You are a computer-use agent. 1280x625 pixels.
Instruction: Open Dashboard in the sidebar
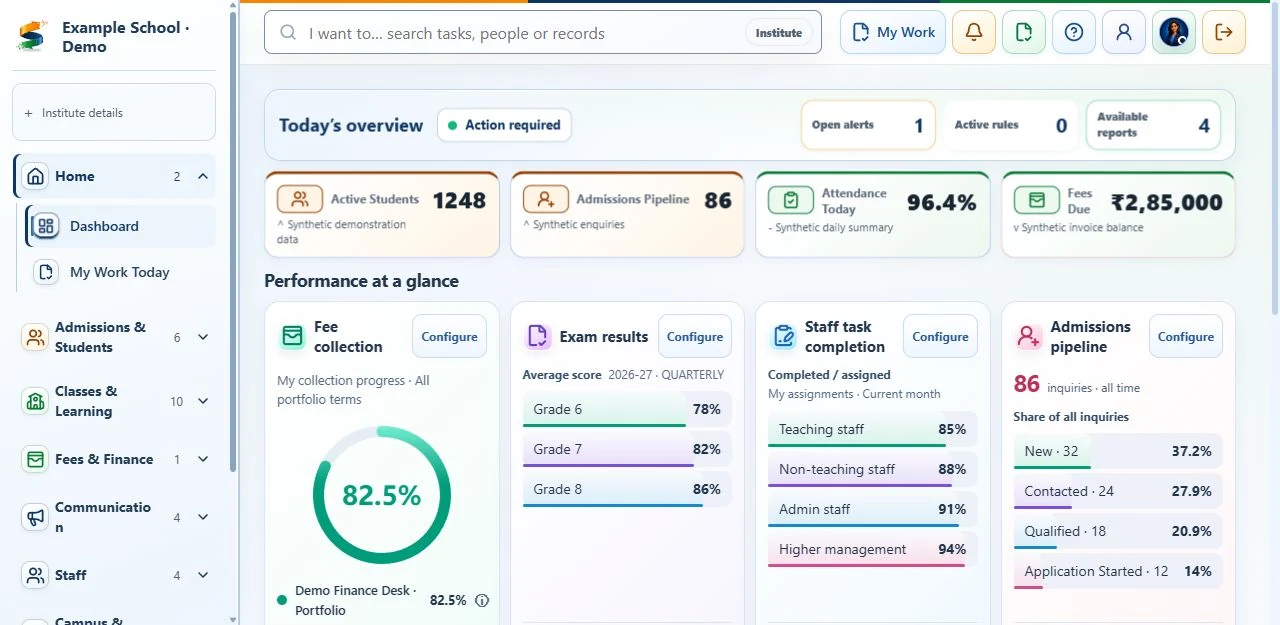coord(120,226)
